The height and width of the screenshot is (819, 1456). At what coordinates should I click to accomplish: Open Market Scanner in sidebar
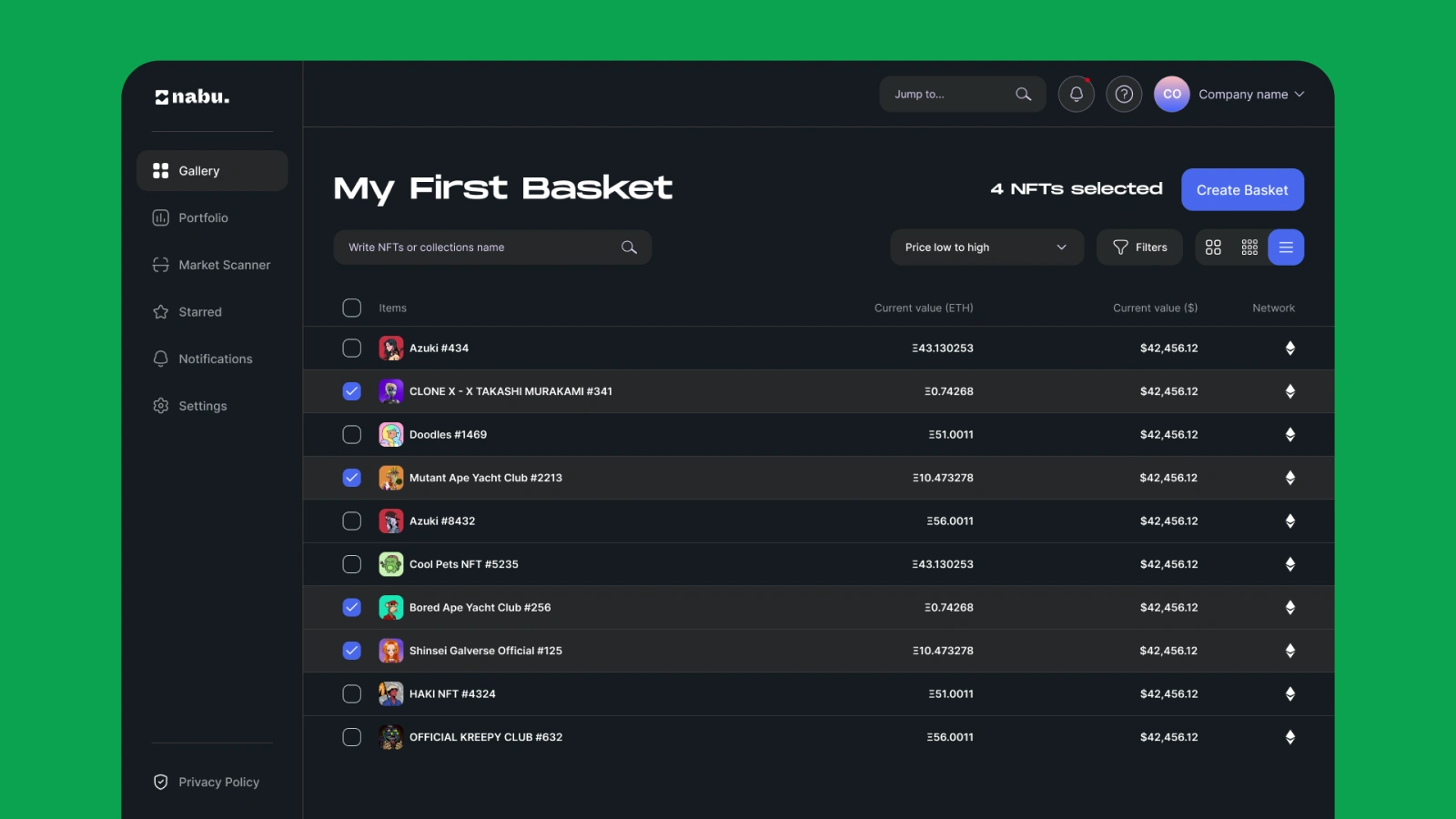tap(212, 265)
